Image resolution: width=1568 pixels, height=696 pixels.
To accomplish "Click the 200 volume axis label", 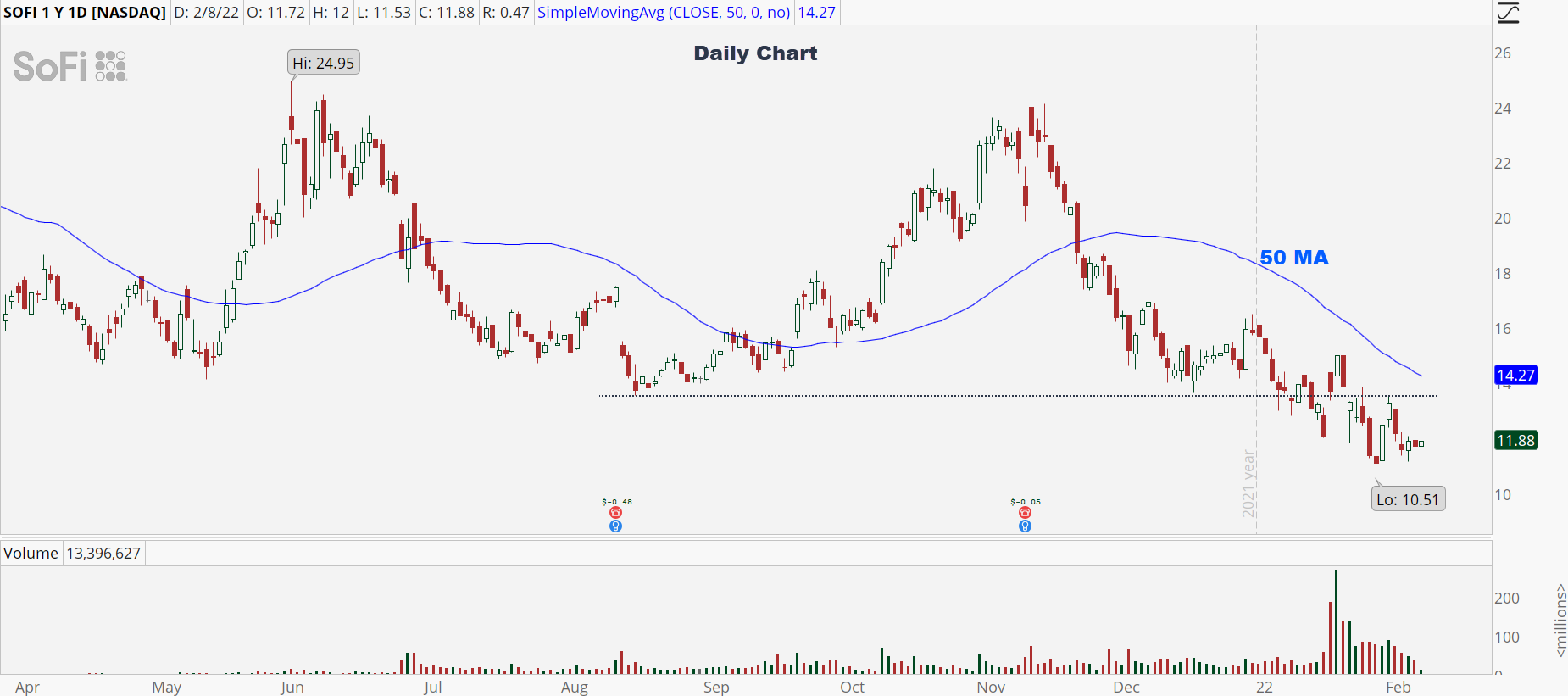I will tap(1507, 599).
